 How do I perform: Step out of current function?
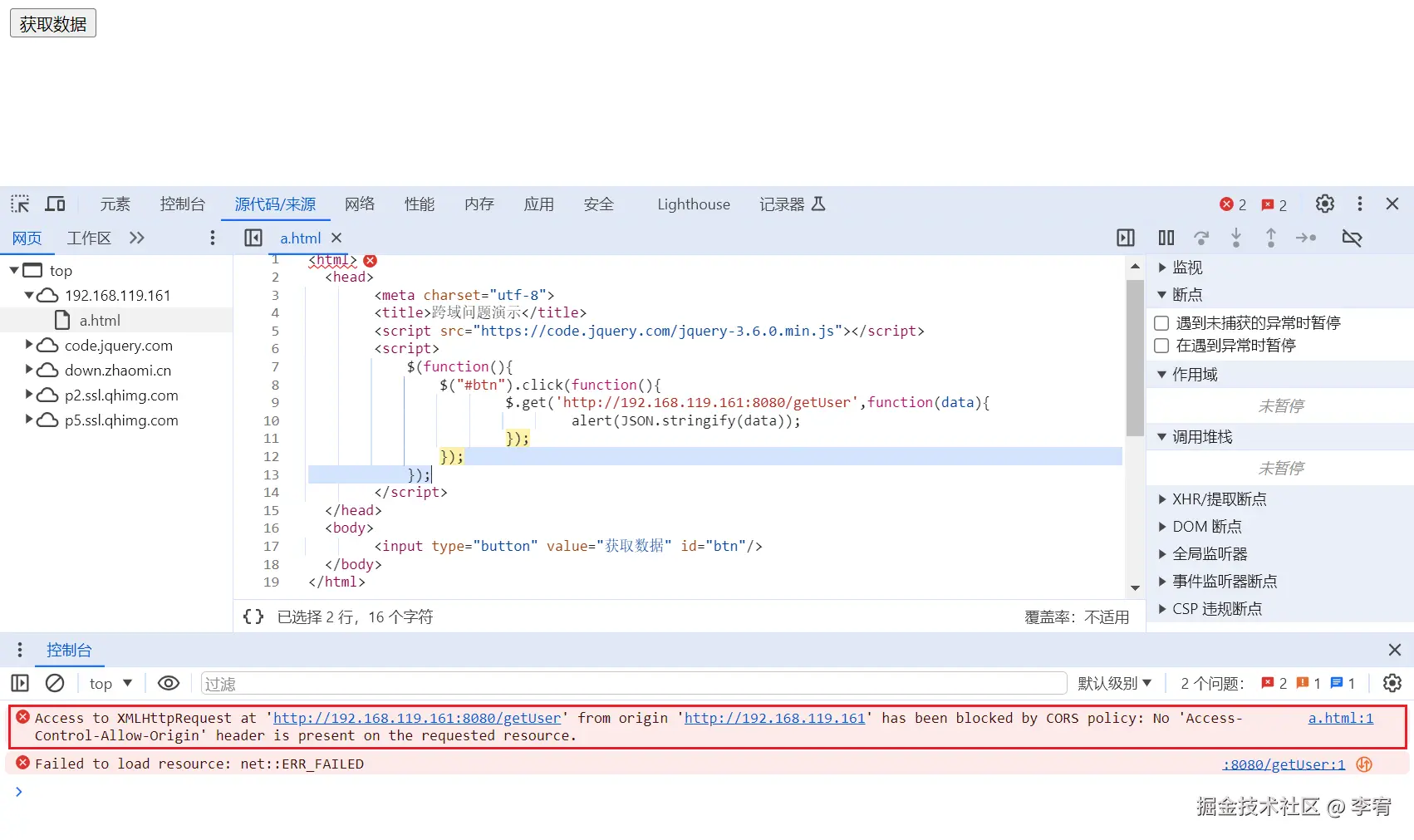point(1270,238)
